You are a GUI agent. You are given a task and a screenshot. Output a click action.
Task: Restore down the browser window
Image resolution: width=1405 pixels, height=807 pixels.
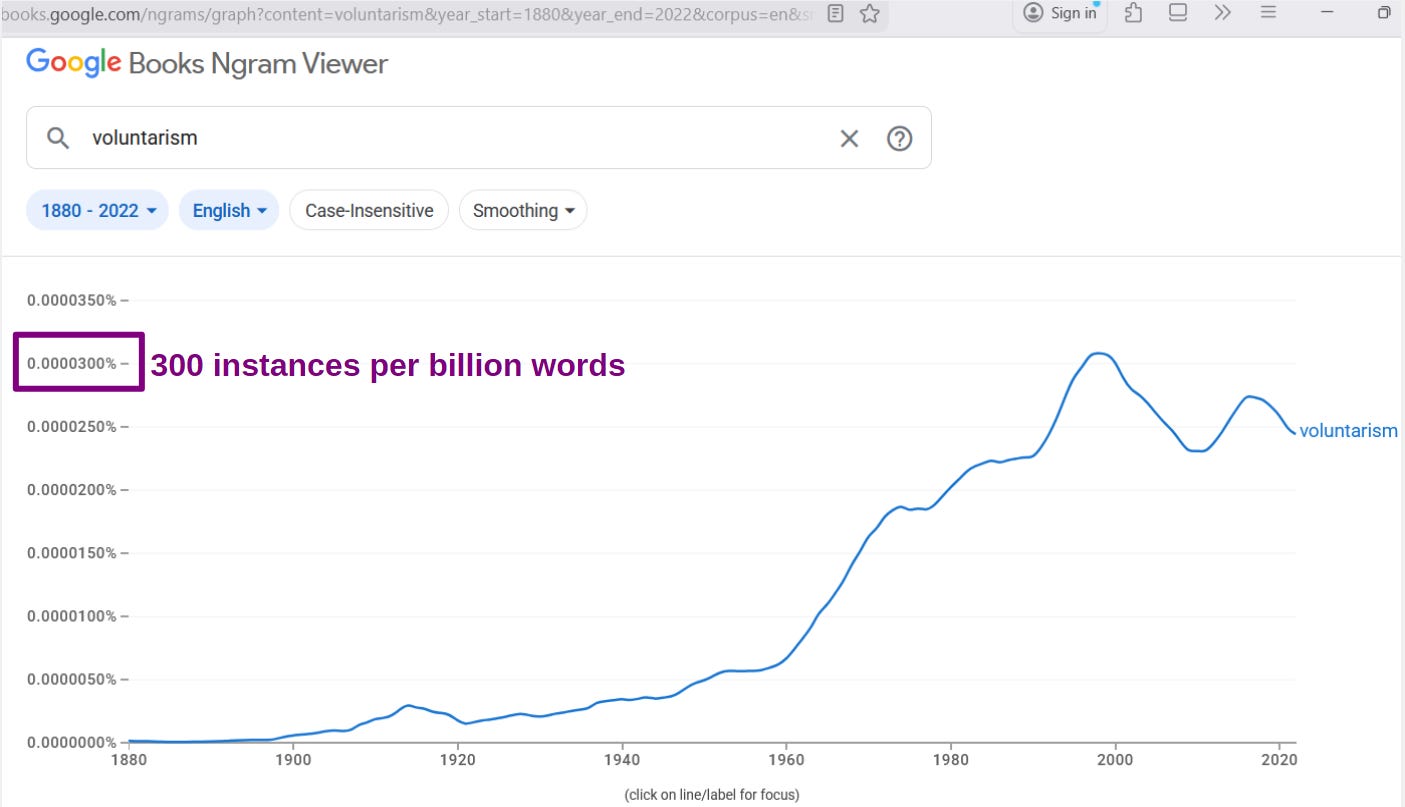click(x=1385, y=13)
